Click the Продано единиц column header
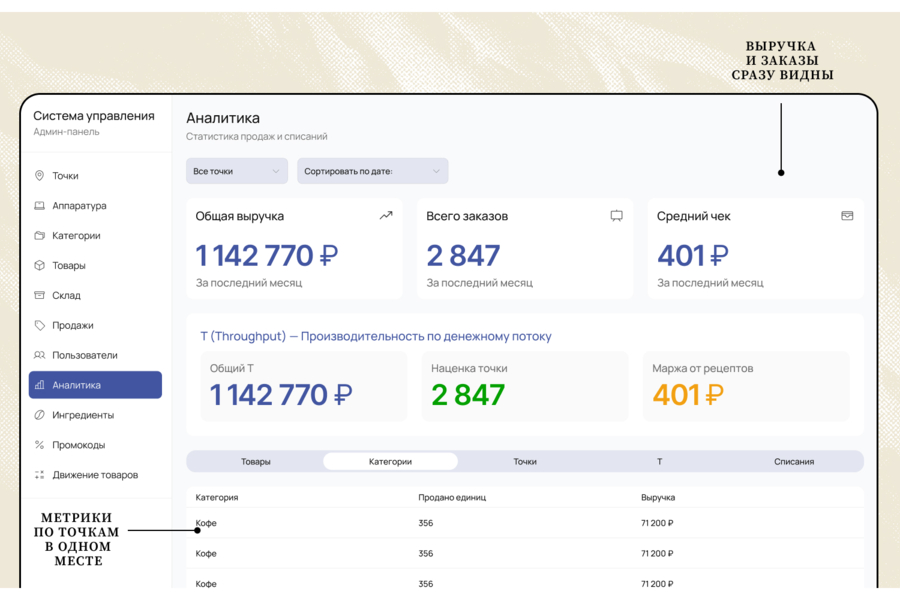 click(x=452, y=497)
